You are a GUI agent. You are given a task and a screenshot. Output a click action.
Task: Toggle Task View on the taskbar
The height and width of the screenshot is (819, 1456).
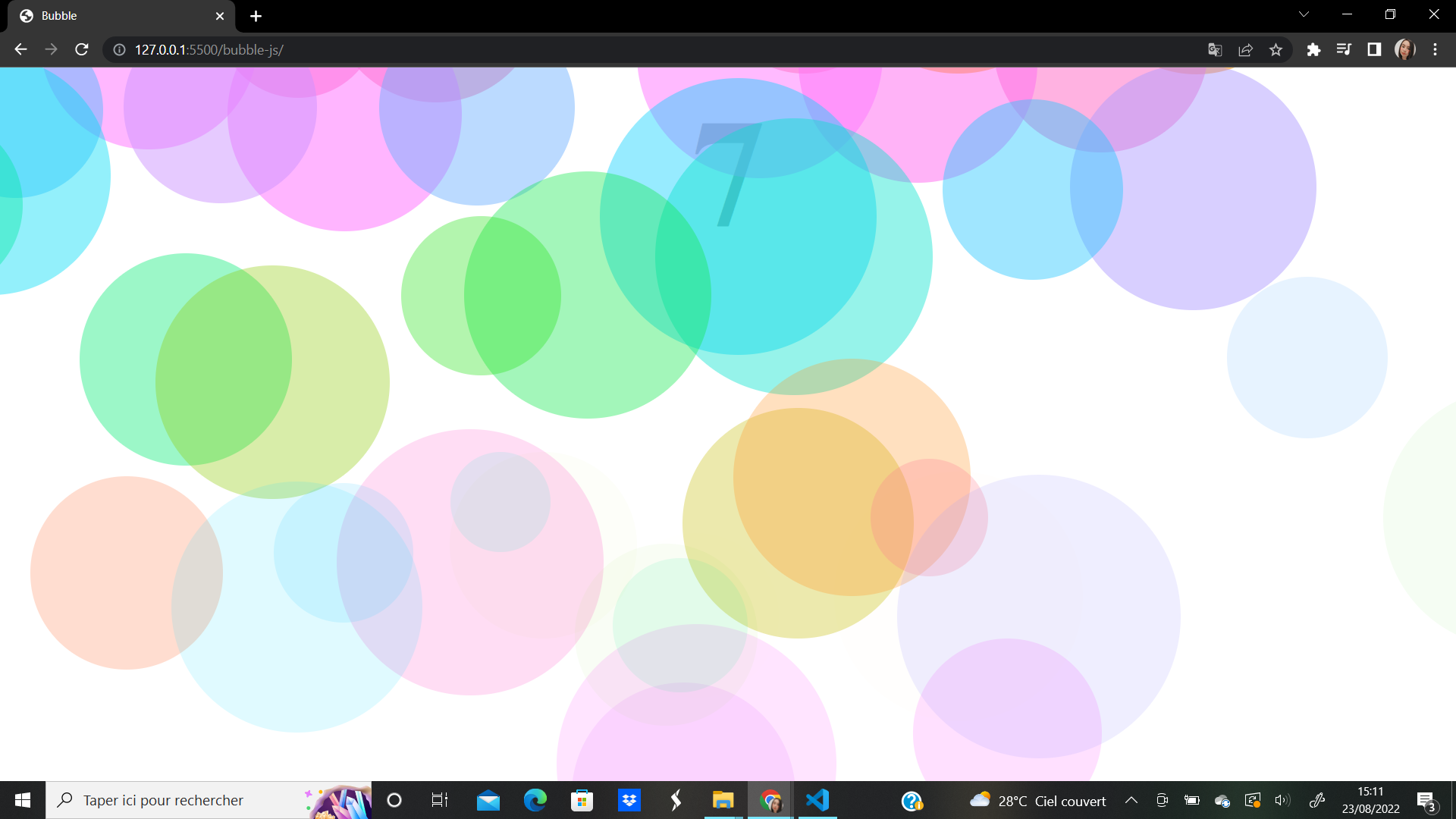440,800
